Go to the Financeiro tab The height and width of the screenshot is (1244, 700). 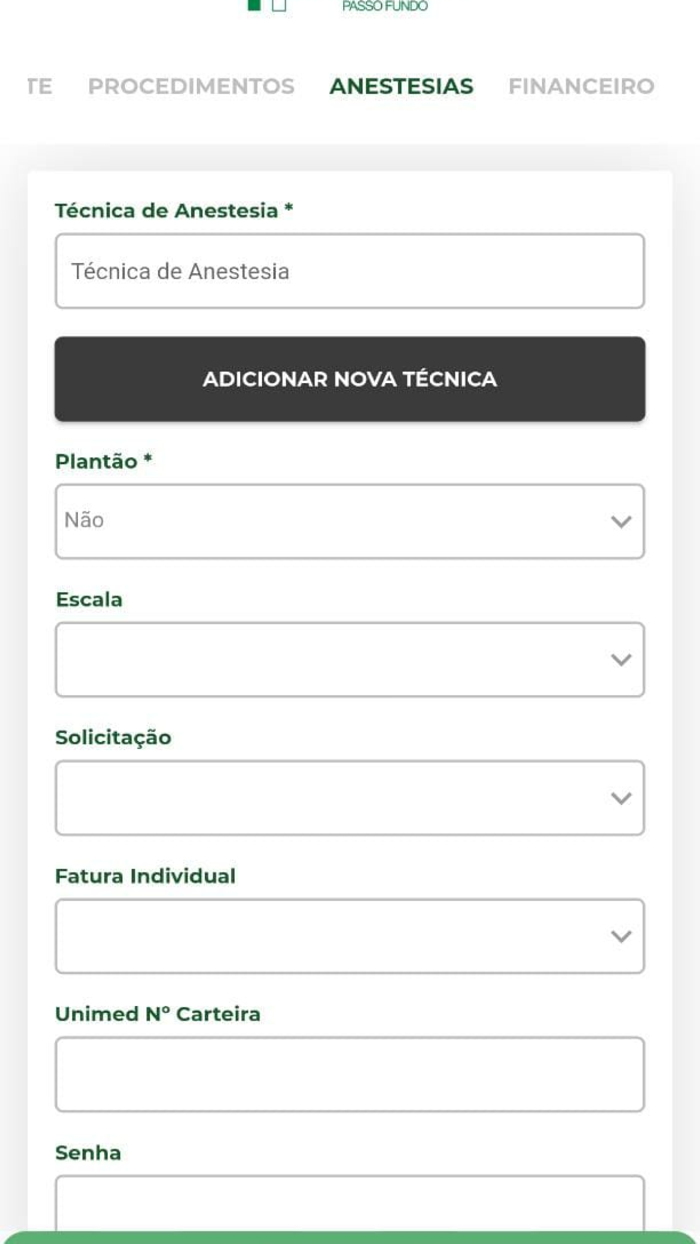pyautogui.click(x=581, y=86)
